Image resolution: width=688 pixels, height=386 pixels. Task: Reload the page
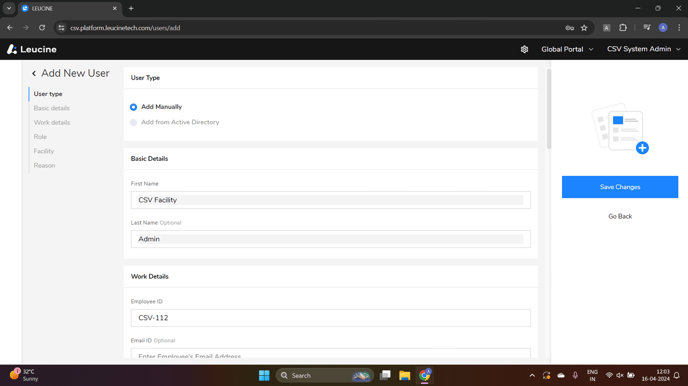click(x=42, y=28)
